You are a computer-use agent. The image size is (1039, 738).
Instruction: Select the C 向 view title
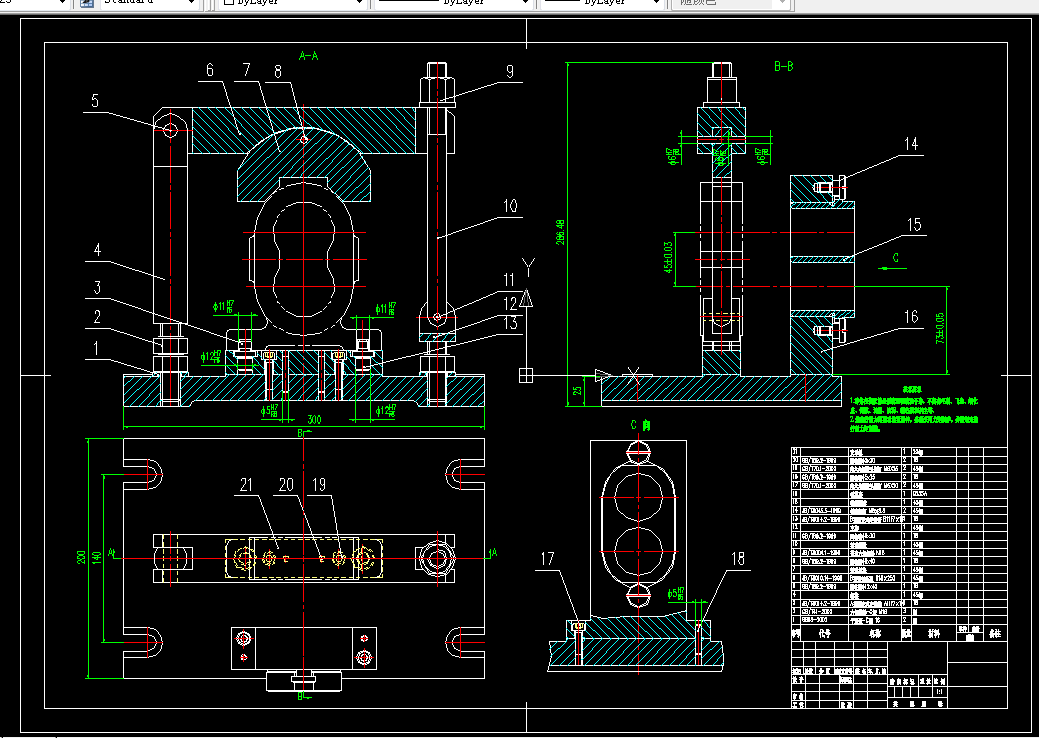(640, 425)
